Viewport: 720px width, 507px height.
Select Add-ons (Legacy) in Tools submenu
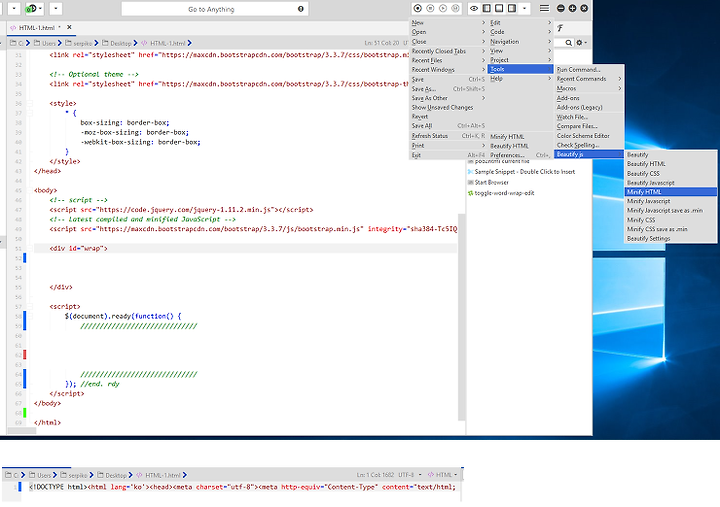pos(589,107)
